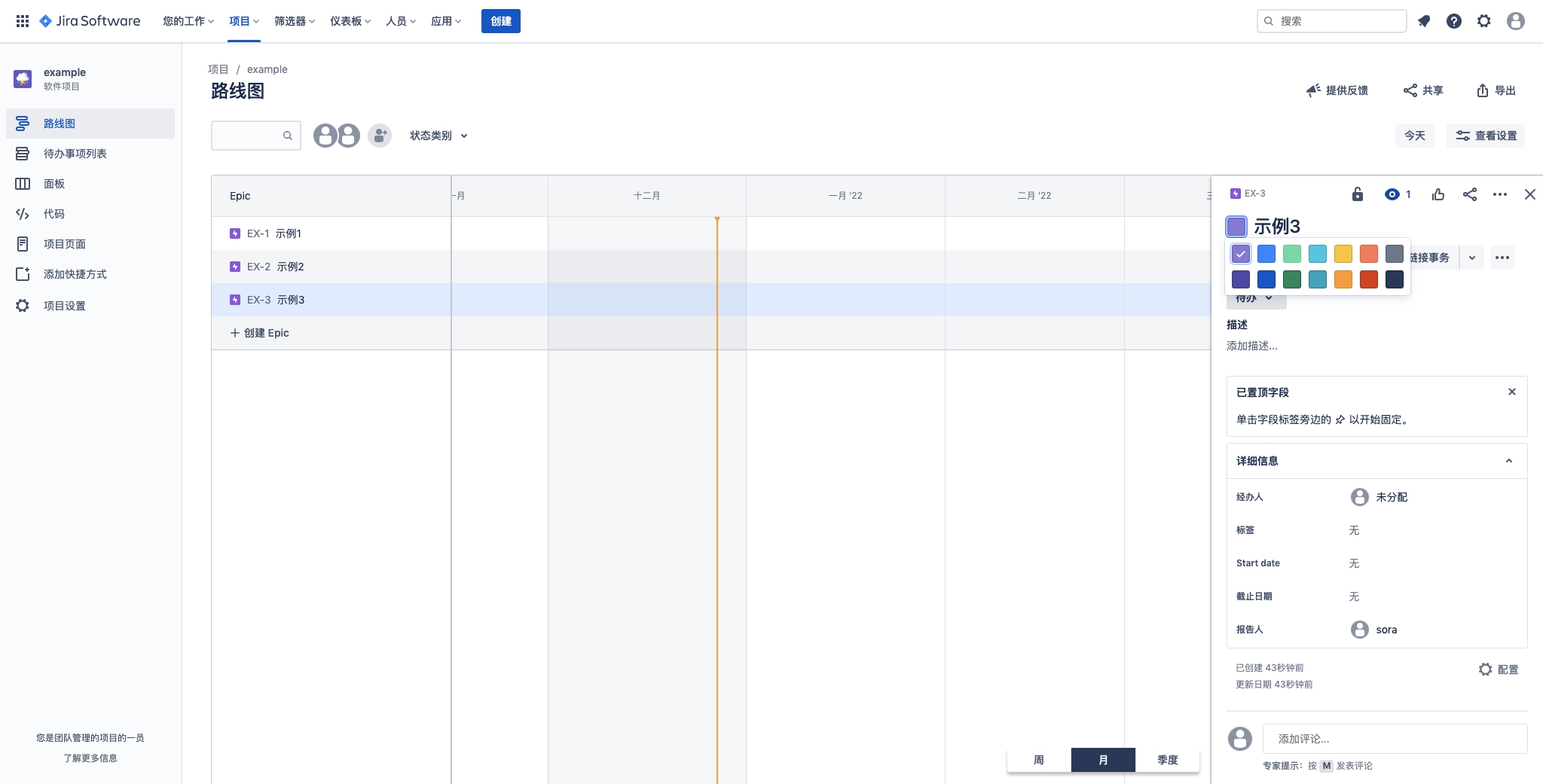Click the share icon in issue panel
This screenshot has width=1543, height=784.
coord(1469,194)
